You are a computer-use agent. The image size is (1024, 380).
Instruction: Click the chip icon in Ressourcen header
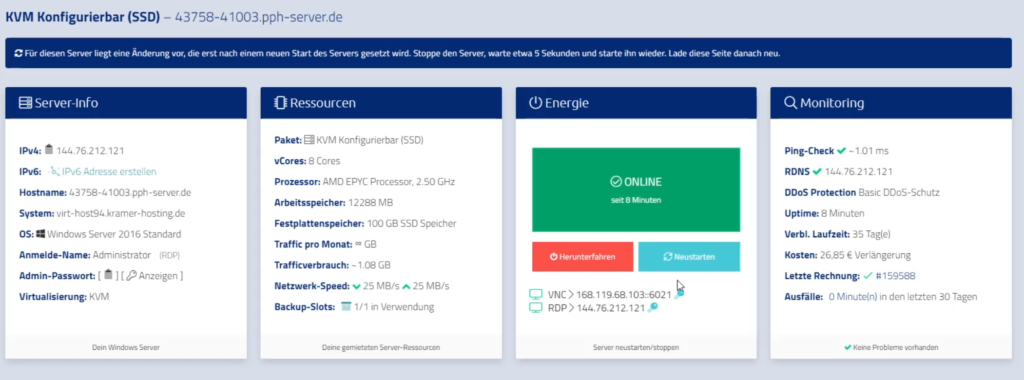click(x=280, y=103)
